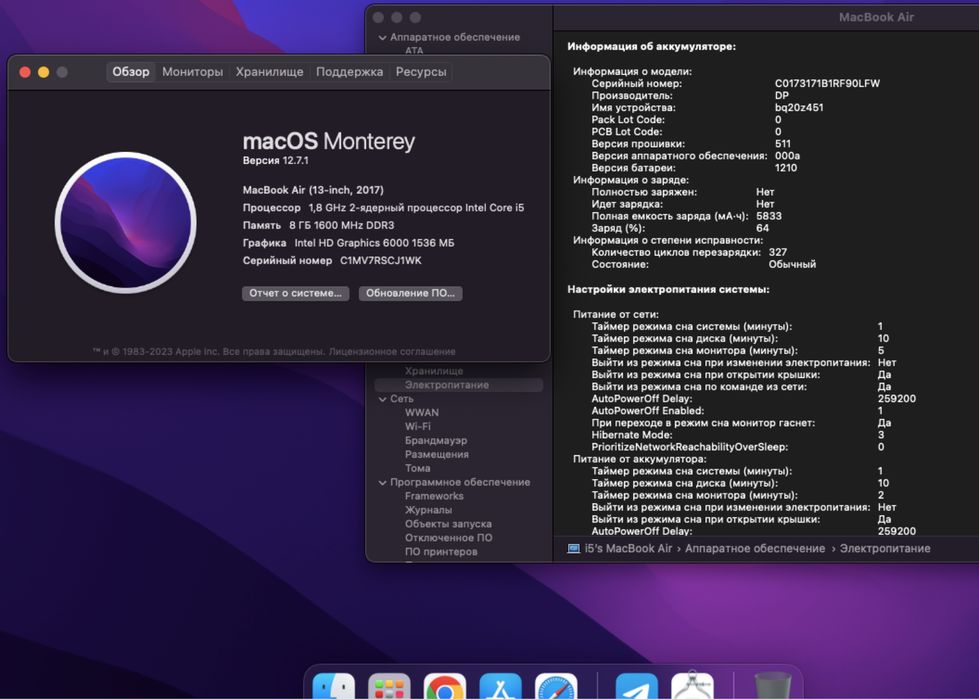The image size is (979, 699).
Task: Click the MacBook Air window title
Action: point(876,17)
